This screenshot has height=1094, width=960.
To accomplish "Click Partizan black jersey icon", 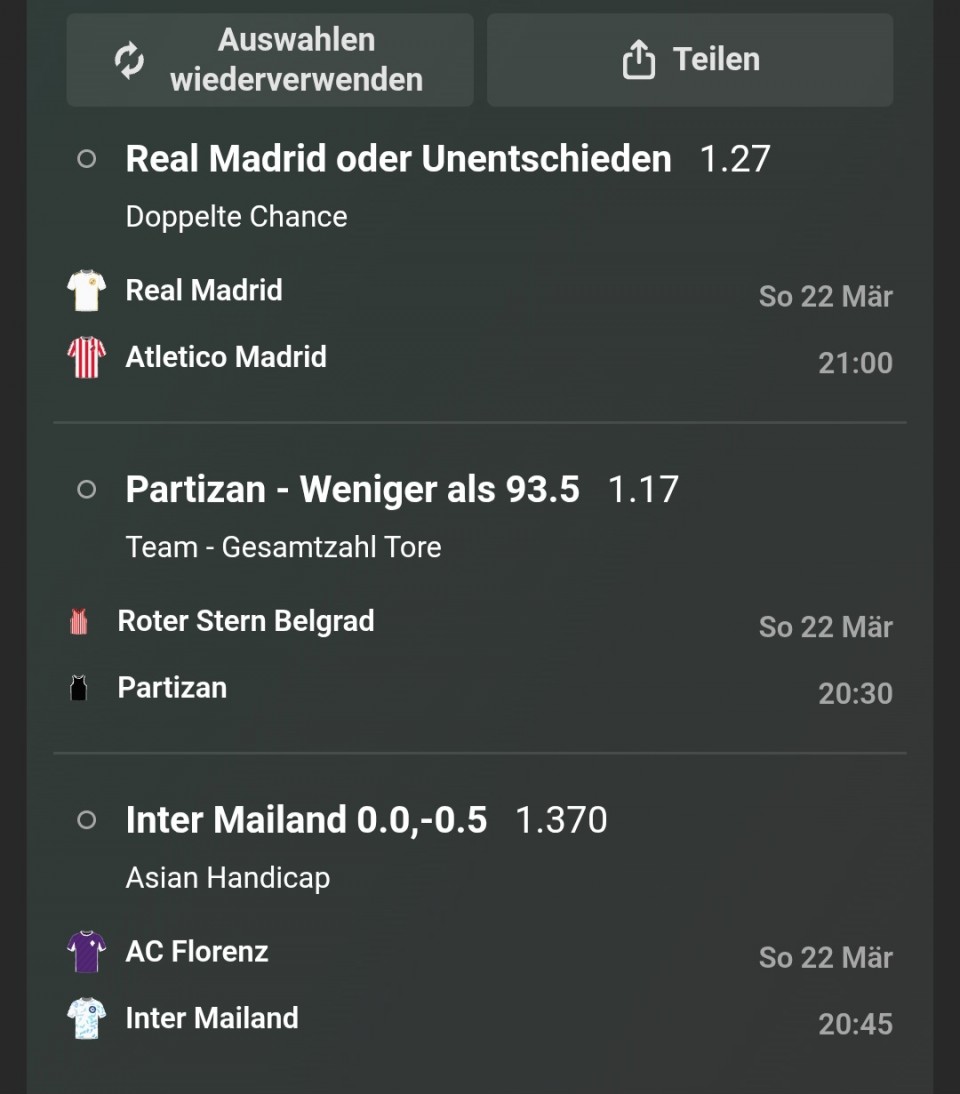I will tap(79, 688).
